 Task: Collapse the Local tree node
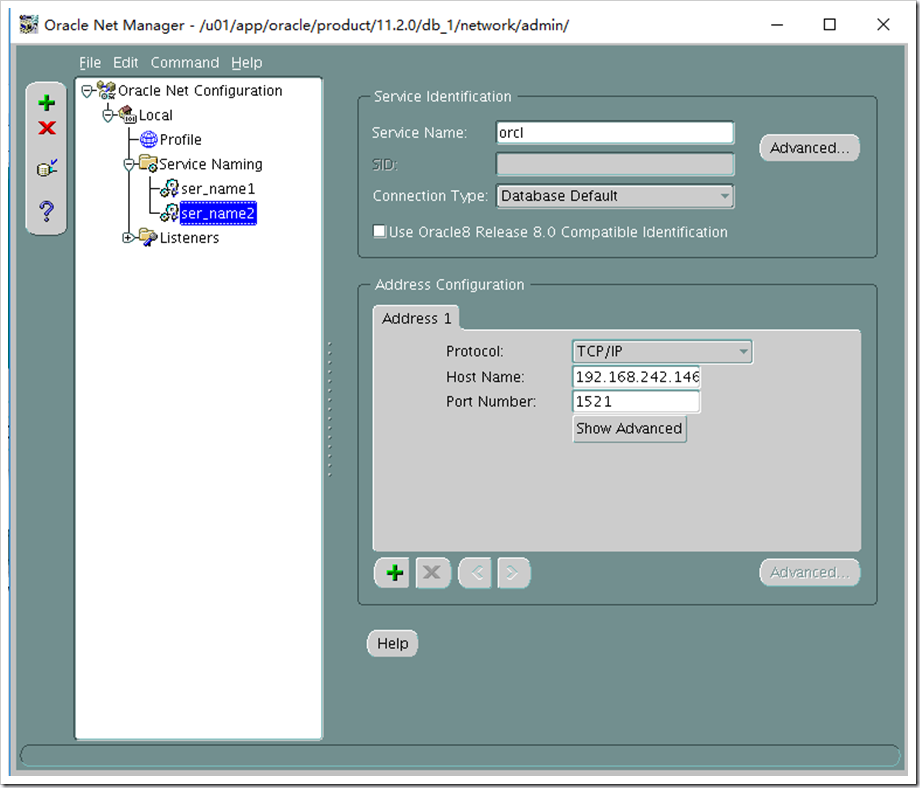click(x=108, y=115)
